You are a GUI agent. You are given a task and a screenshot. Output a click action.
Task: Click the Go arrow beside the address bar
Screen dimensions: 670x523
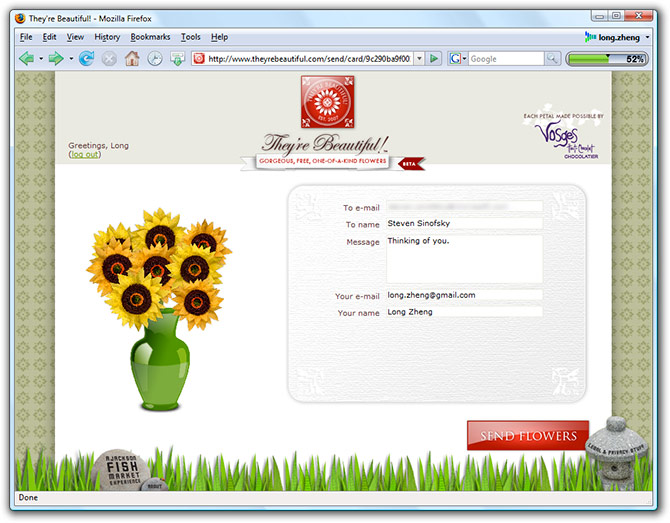tap(435, 59)
